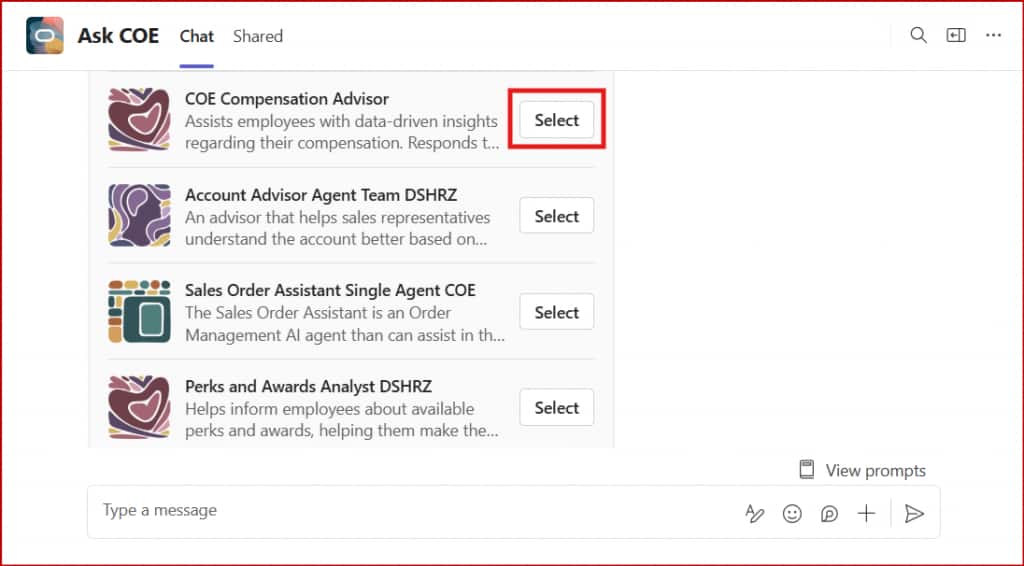This screenshot has width=1024, height=566.
Task: Switch to the Chat tab
Action: (x=196, y=36)
